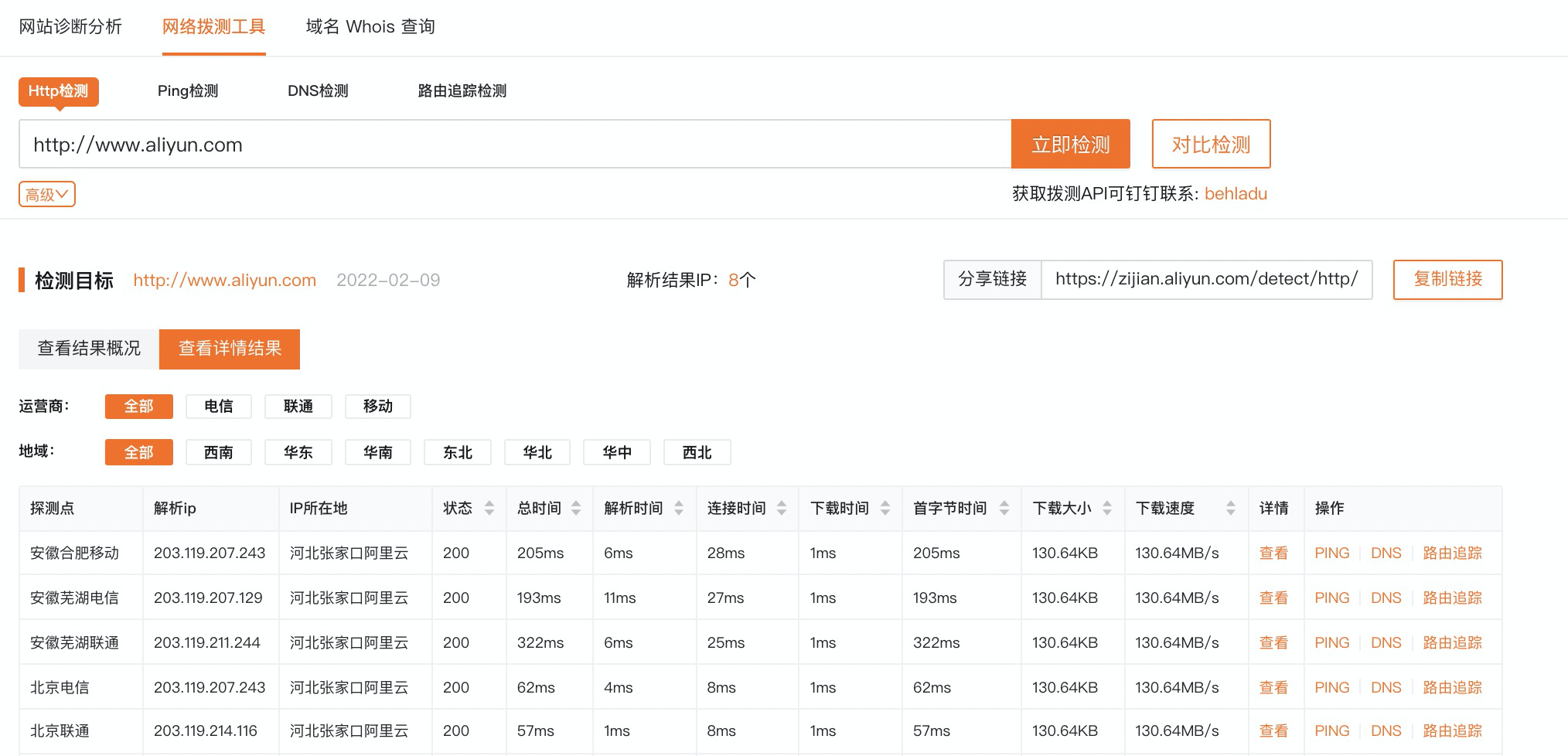1568x756 pixels.
Task: Select the Http检测 tab
Action: tap(59, 91)
